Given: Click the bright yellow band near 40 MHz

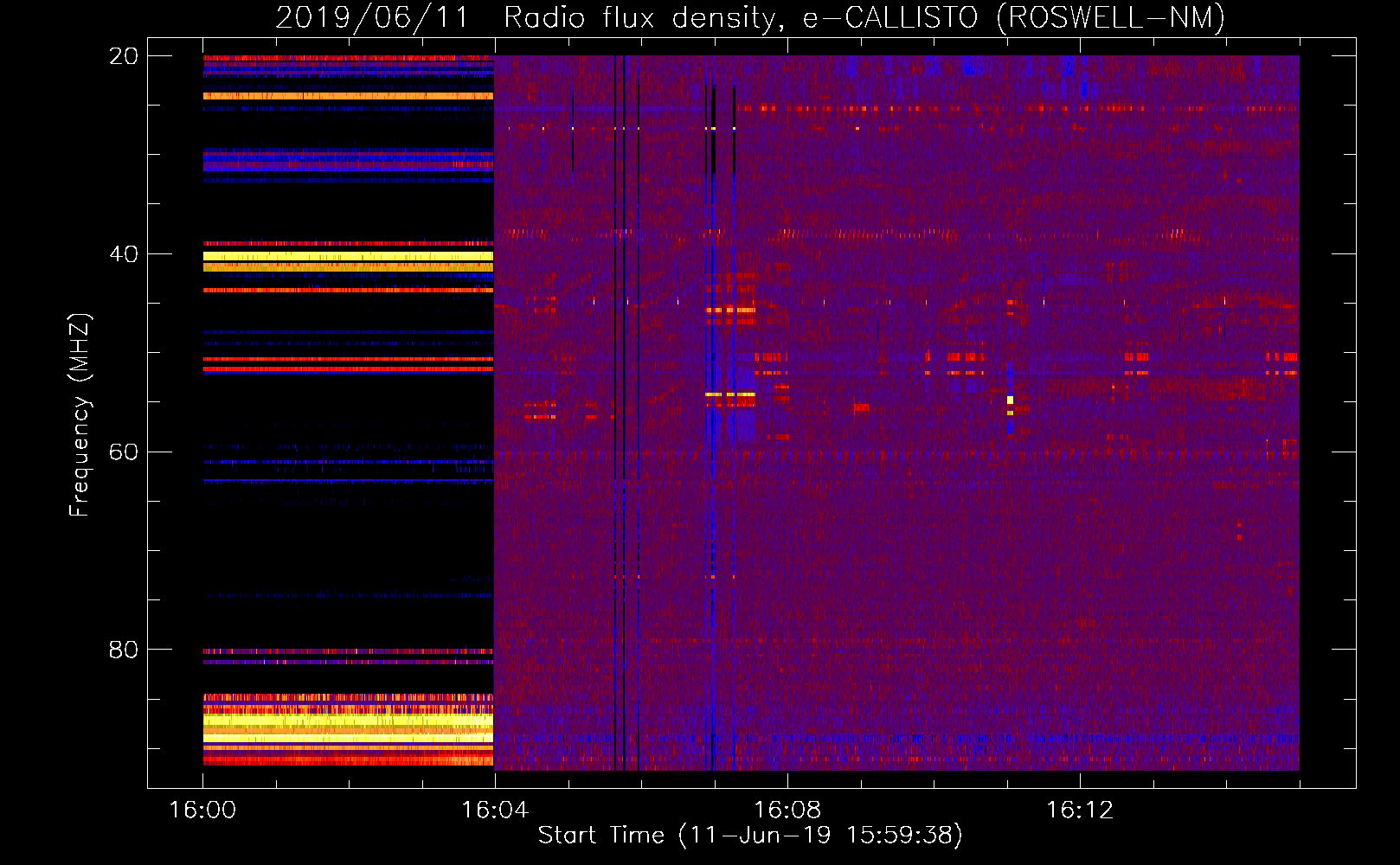Looking at the screenshot, I should coord(348,257).
